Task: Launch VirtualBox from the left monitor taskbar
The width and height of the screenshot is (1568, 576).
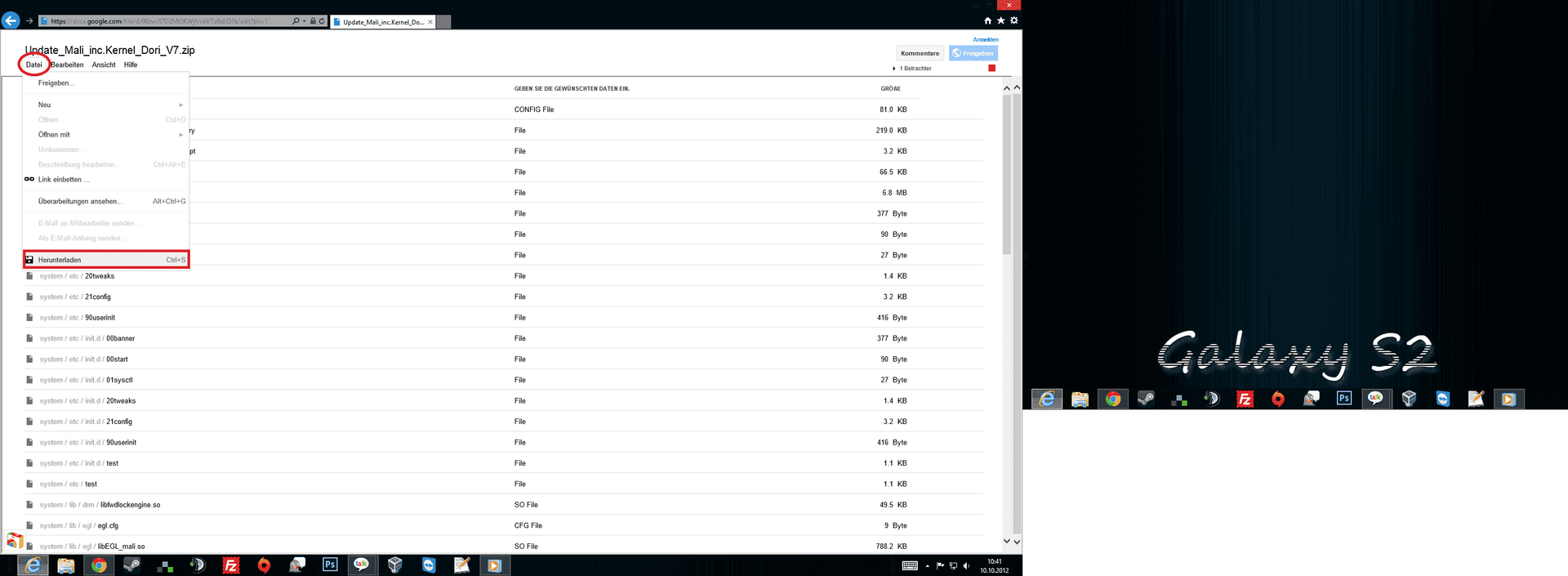Action: pos(395,565)
